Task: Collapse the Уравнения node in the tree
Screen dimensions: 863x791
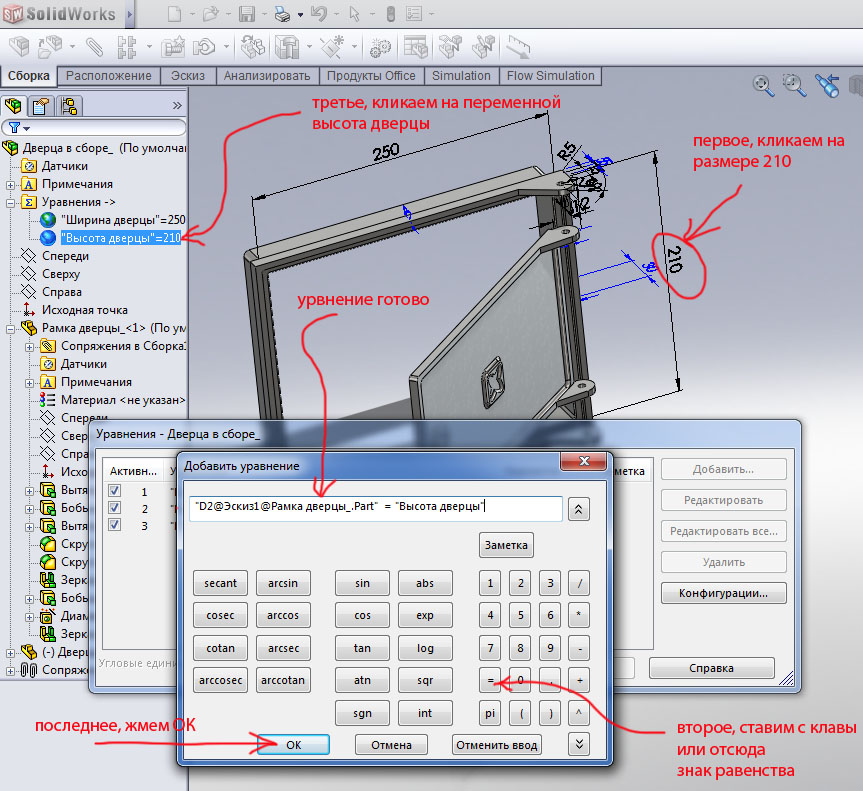Action: 11,202
